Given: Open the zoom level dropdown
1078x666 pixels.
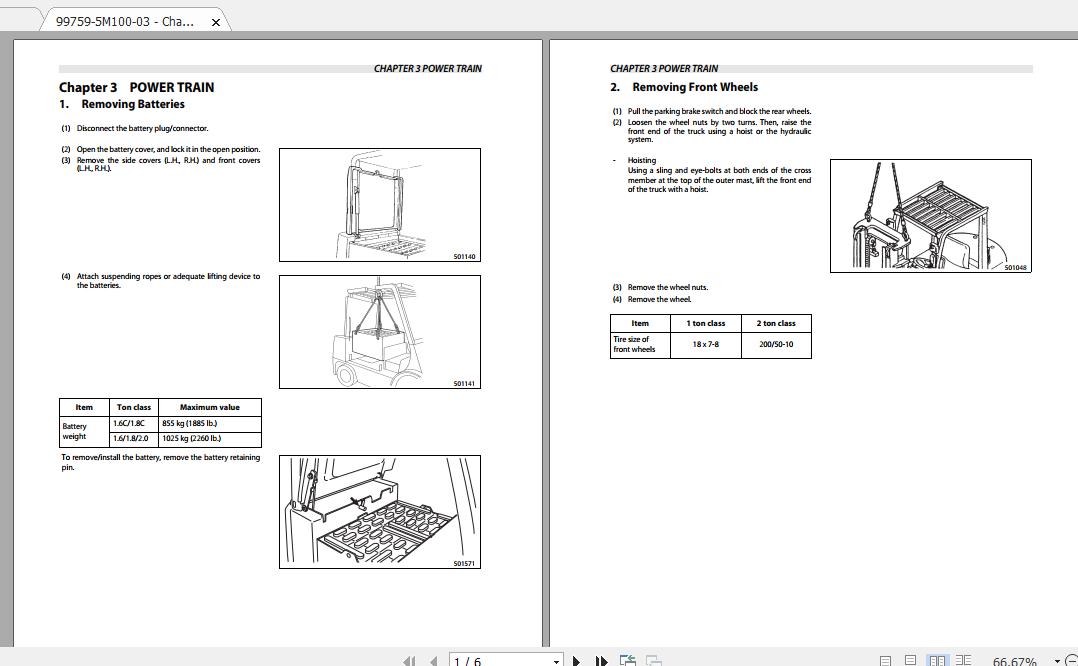Looking at the screenshot, I should pos(1056,660).
